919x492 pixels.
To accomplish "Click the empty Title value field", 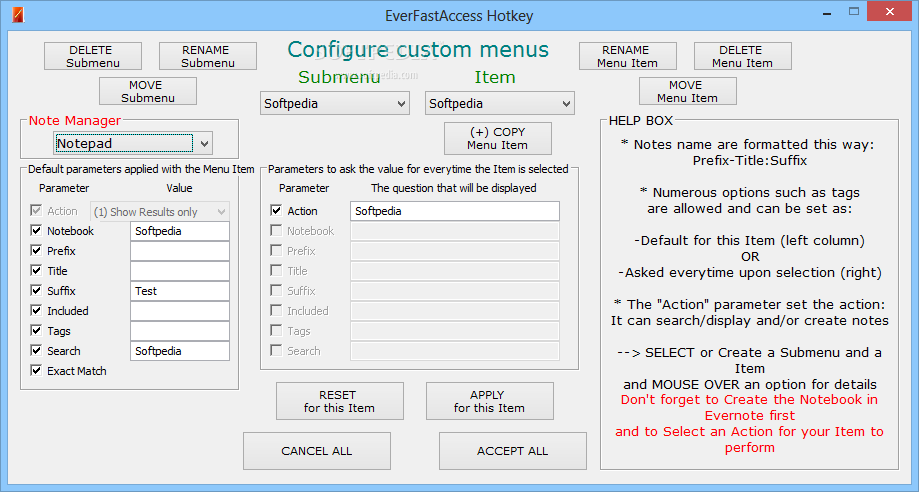I will (180, 271).
